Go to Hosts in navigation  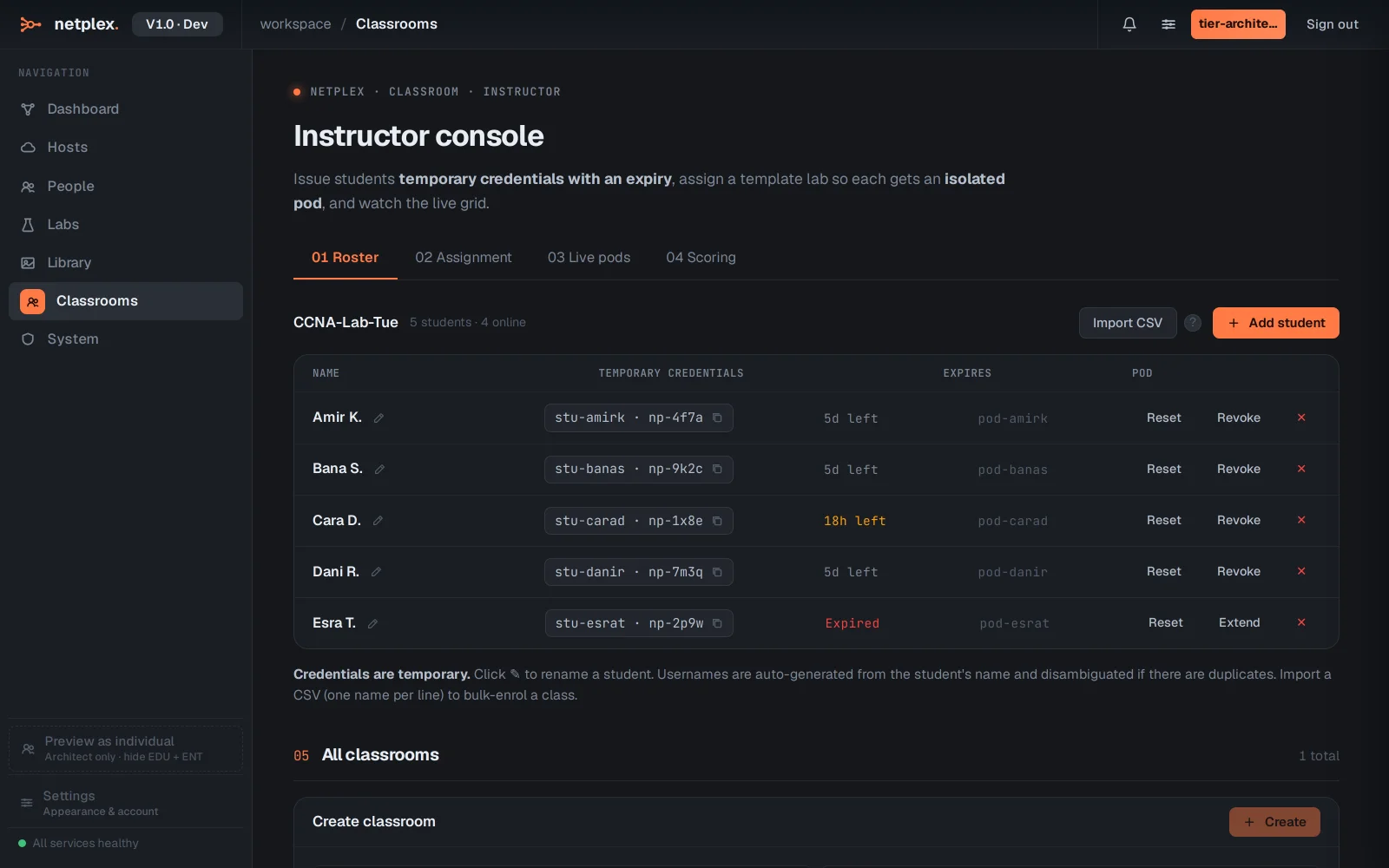click(x=126, y=148)
